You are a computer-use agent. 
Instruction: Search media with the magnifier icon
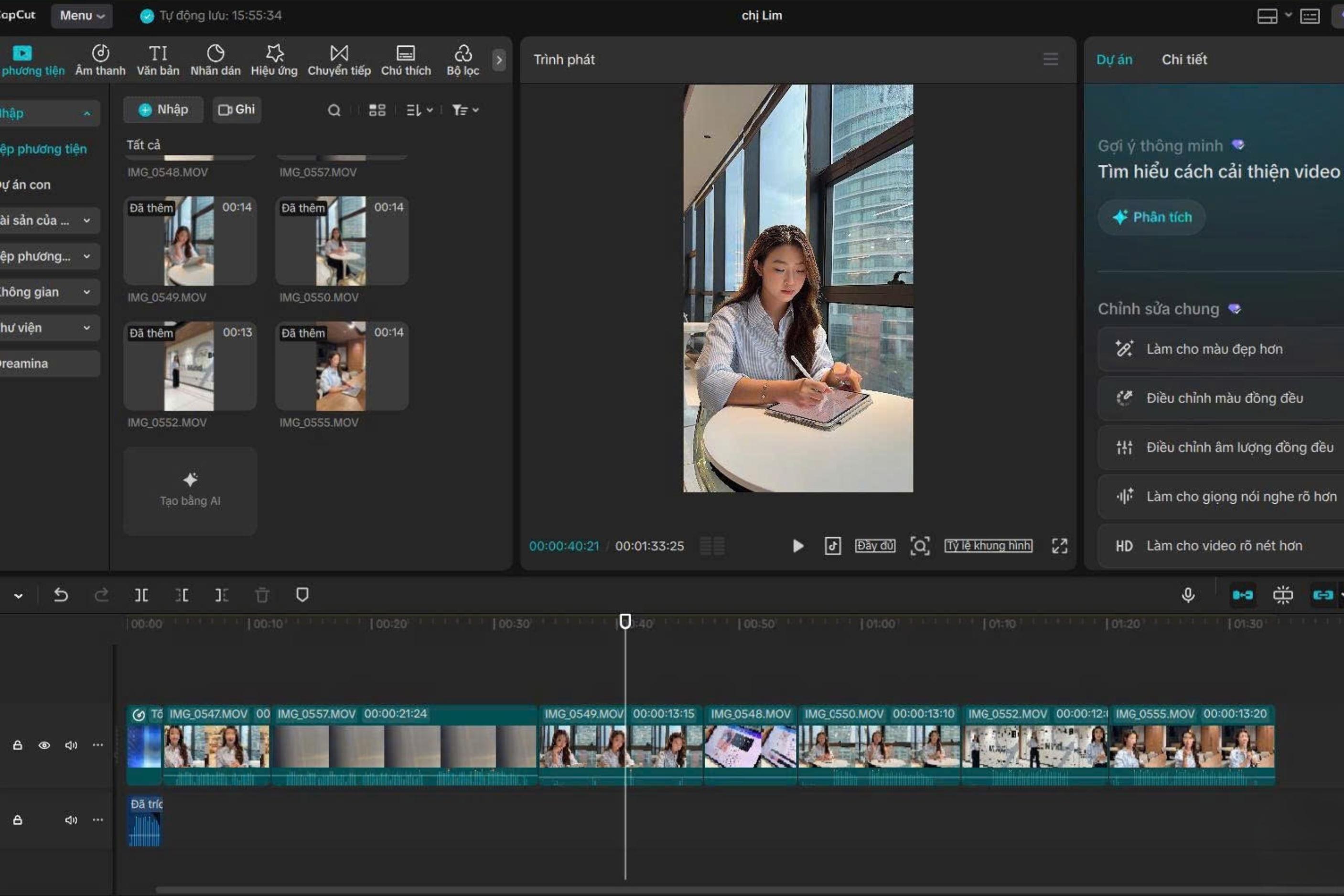[x=334, y=110]
